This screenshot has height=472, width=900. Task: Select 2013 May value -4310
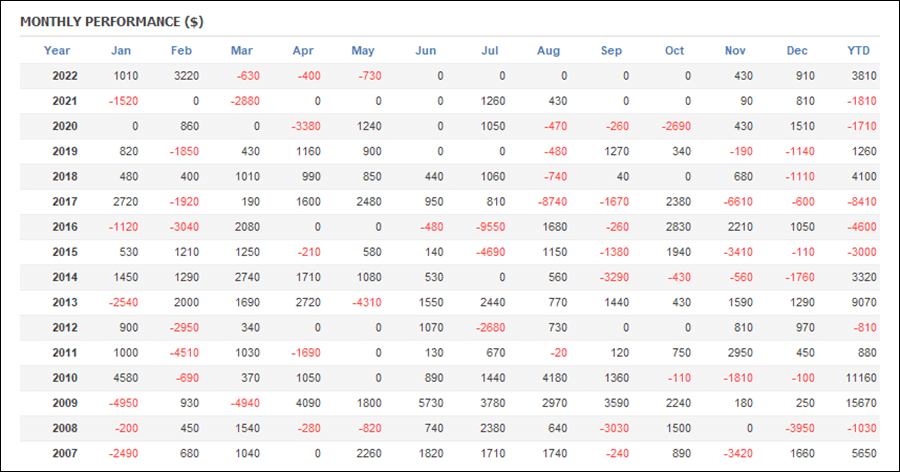coord(367,302)
